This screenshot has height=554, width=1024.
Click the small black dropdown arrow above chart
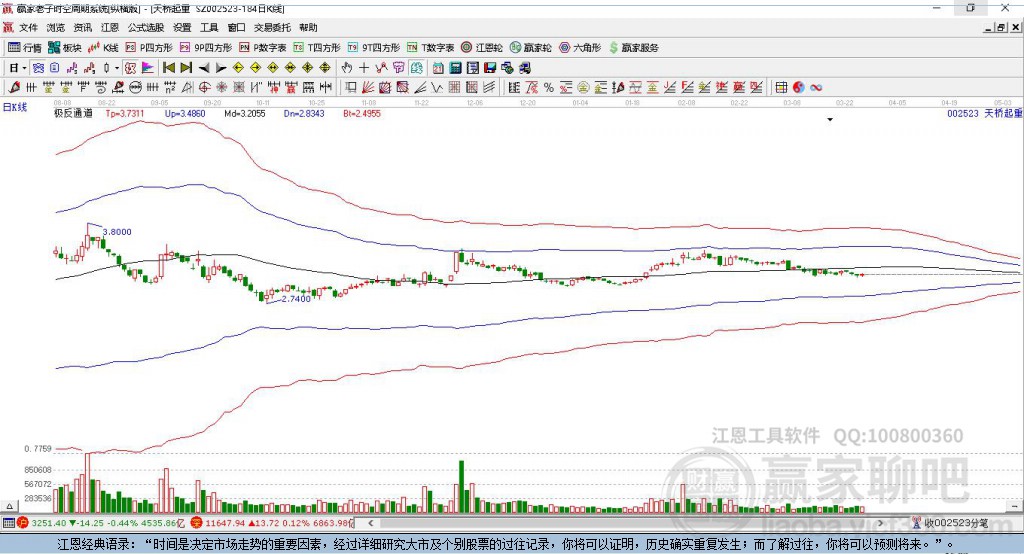(830, 120)
